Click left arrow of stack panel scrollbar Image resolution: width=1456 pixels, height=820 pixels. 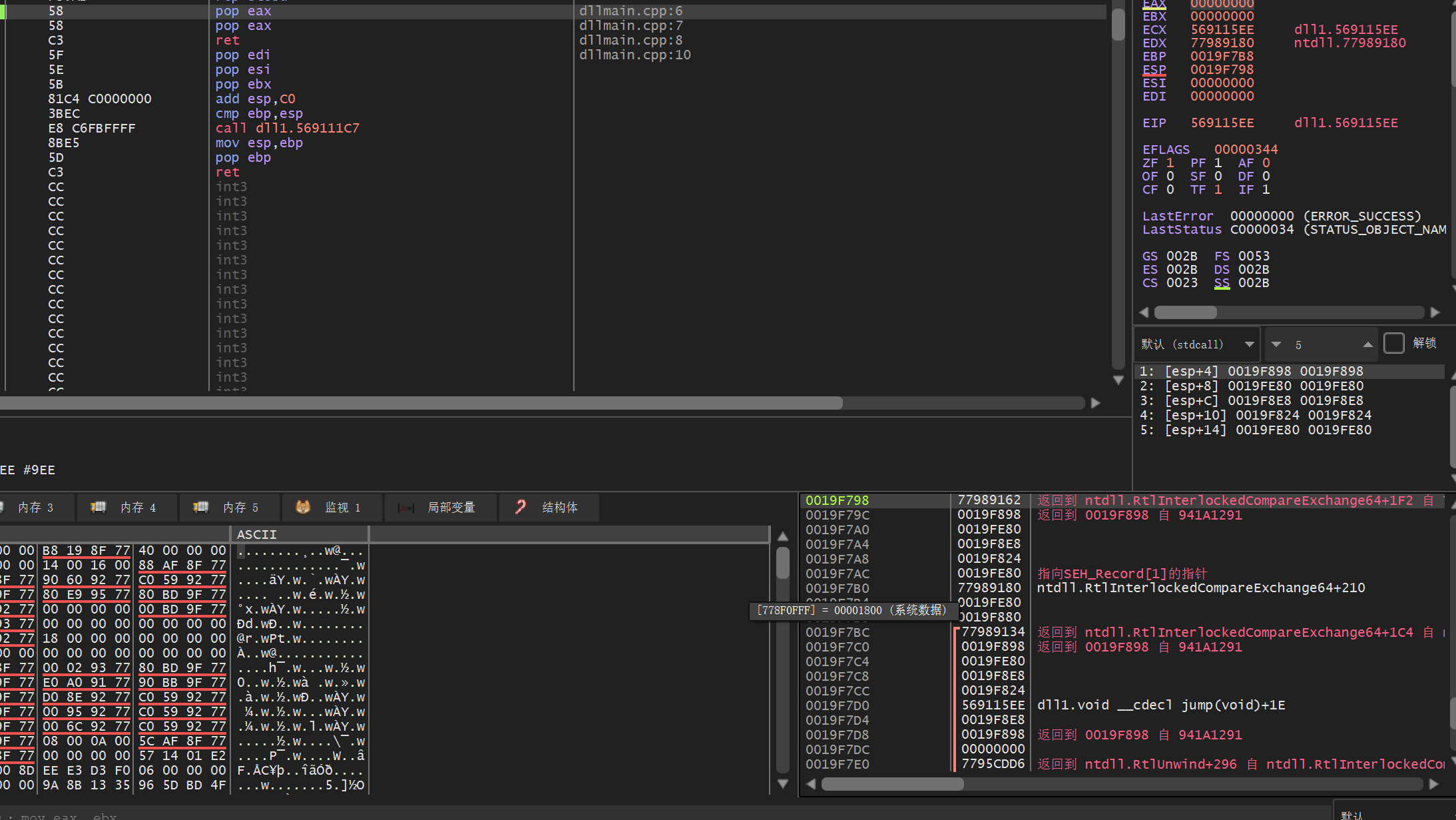pos(811,784)
